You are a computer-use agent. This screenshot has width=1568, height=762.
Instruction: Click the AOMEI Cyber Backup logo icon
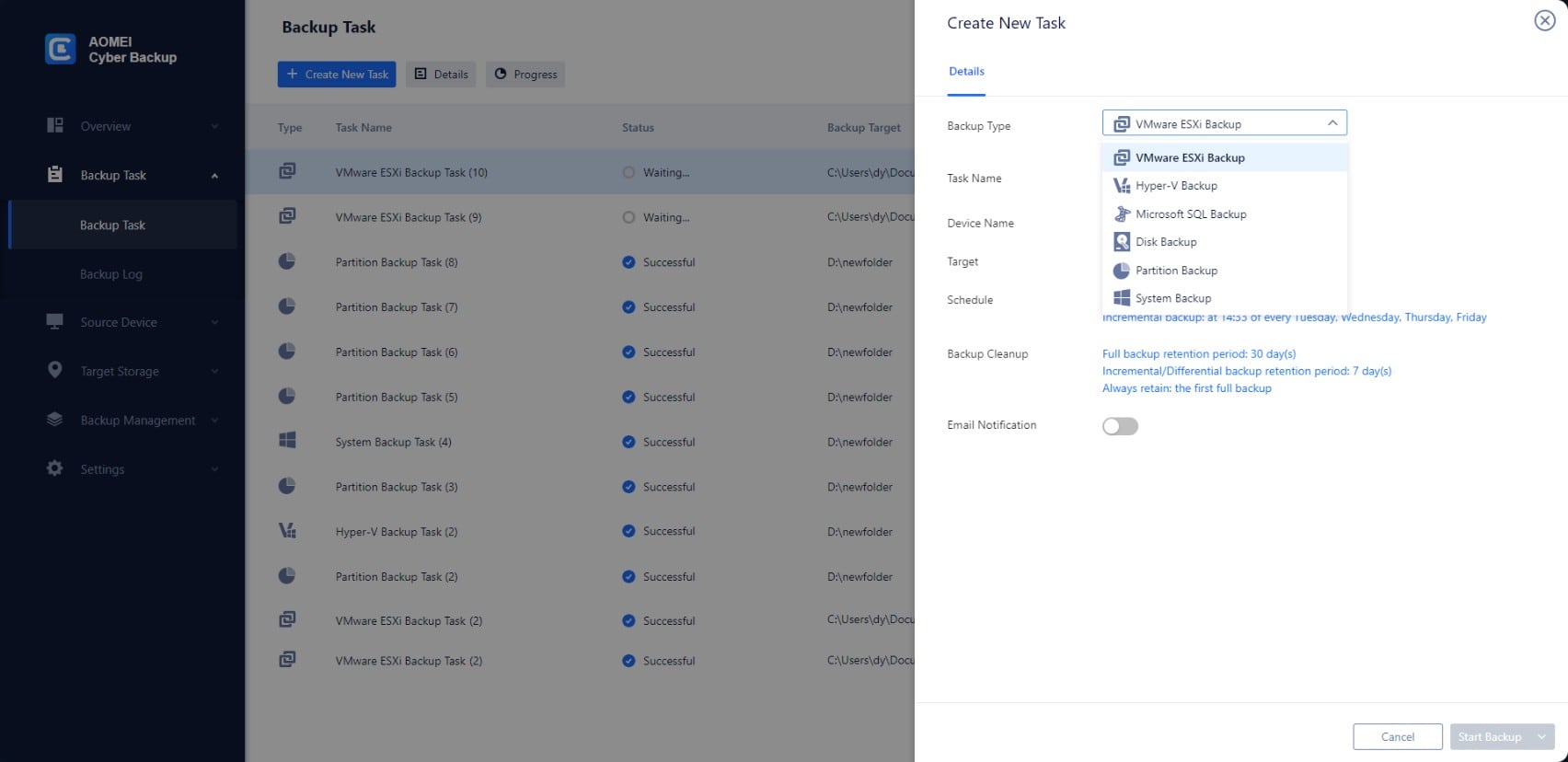pos(61,49)
